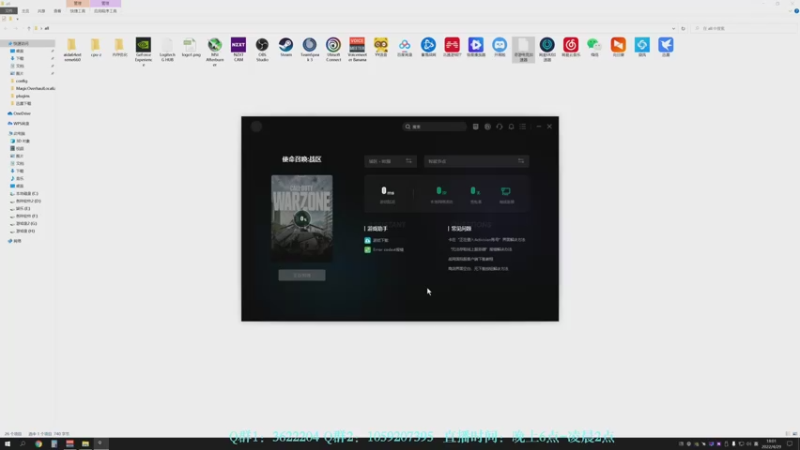Switch to the Home ribbon tab

(26, 11)
